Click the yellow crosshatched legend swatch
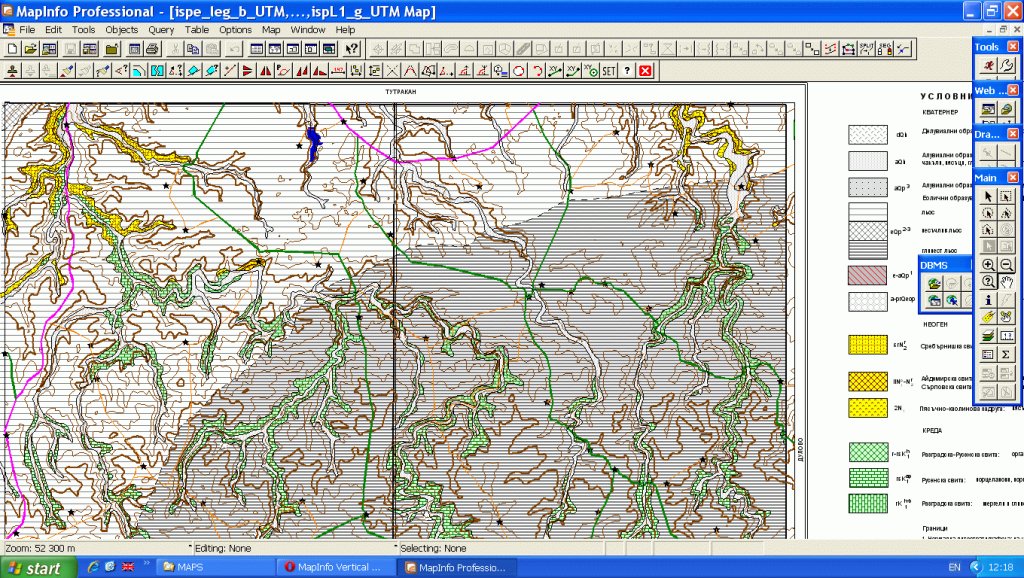This screenshot has width=1024, height=578. pyautogui.click(x=868, y=381)
